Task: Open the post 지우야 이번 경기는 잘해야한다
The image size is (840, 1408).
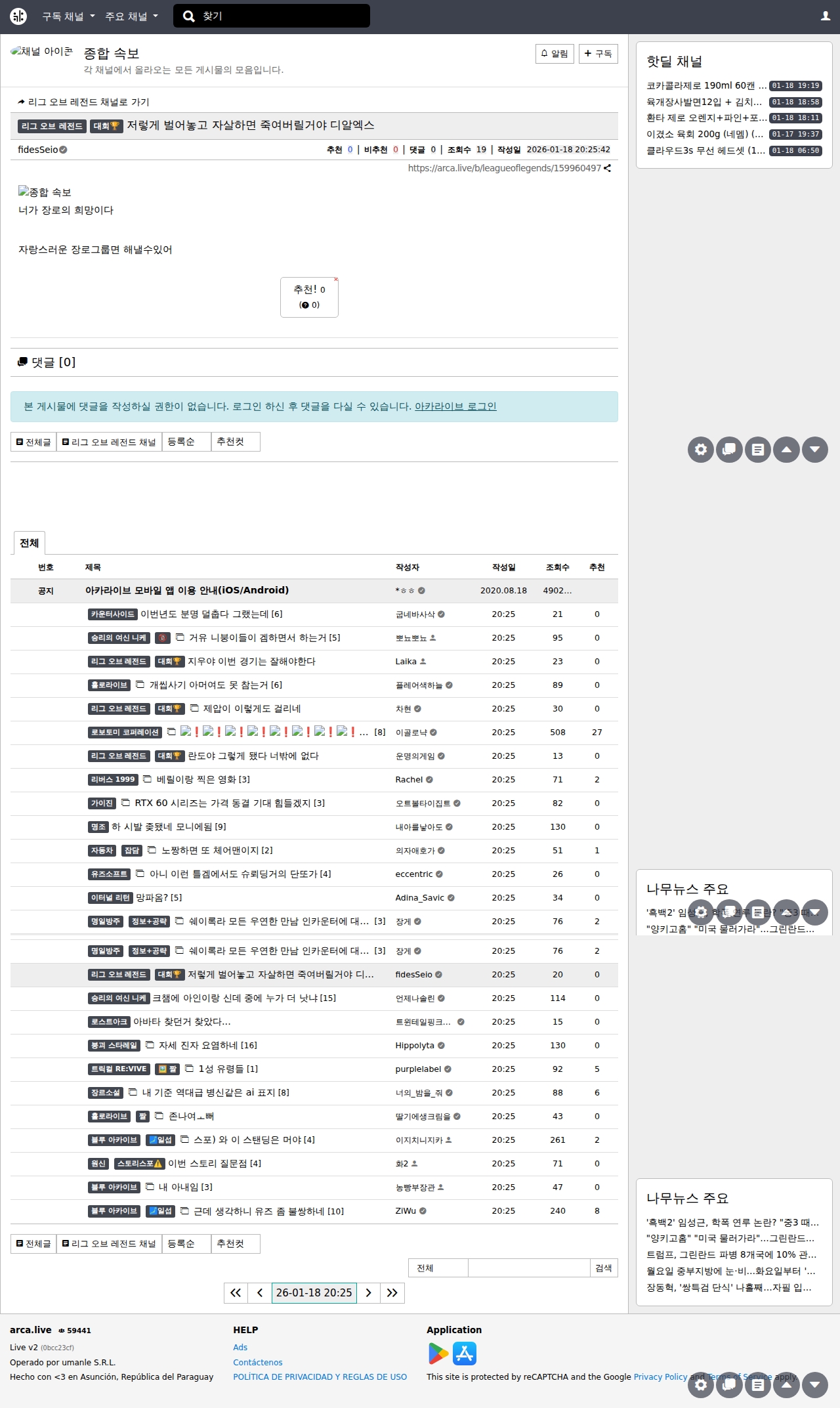Action: [252, 662]
